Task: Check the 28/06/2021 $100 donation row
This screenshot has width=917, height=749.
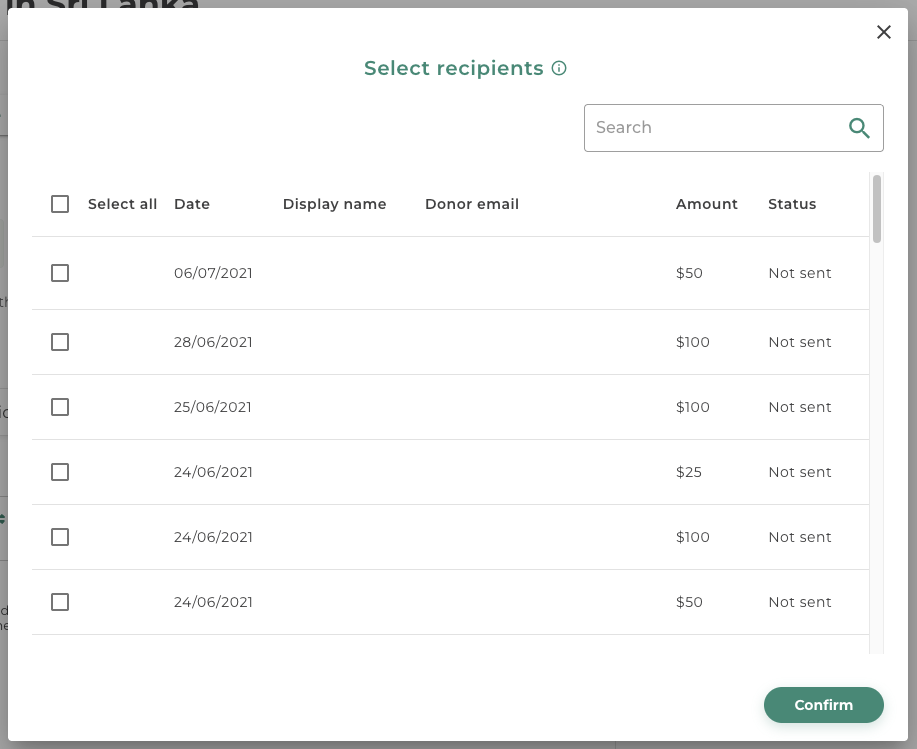Action: click(x=60, y=342)
